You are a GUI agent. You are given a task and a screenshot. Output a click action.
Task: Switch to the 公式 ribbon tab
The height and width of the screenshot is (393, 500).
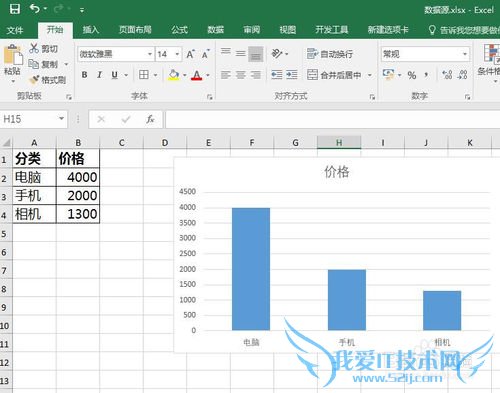[x=179, y=30]
